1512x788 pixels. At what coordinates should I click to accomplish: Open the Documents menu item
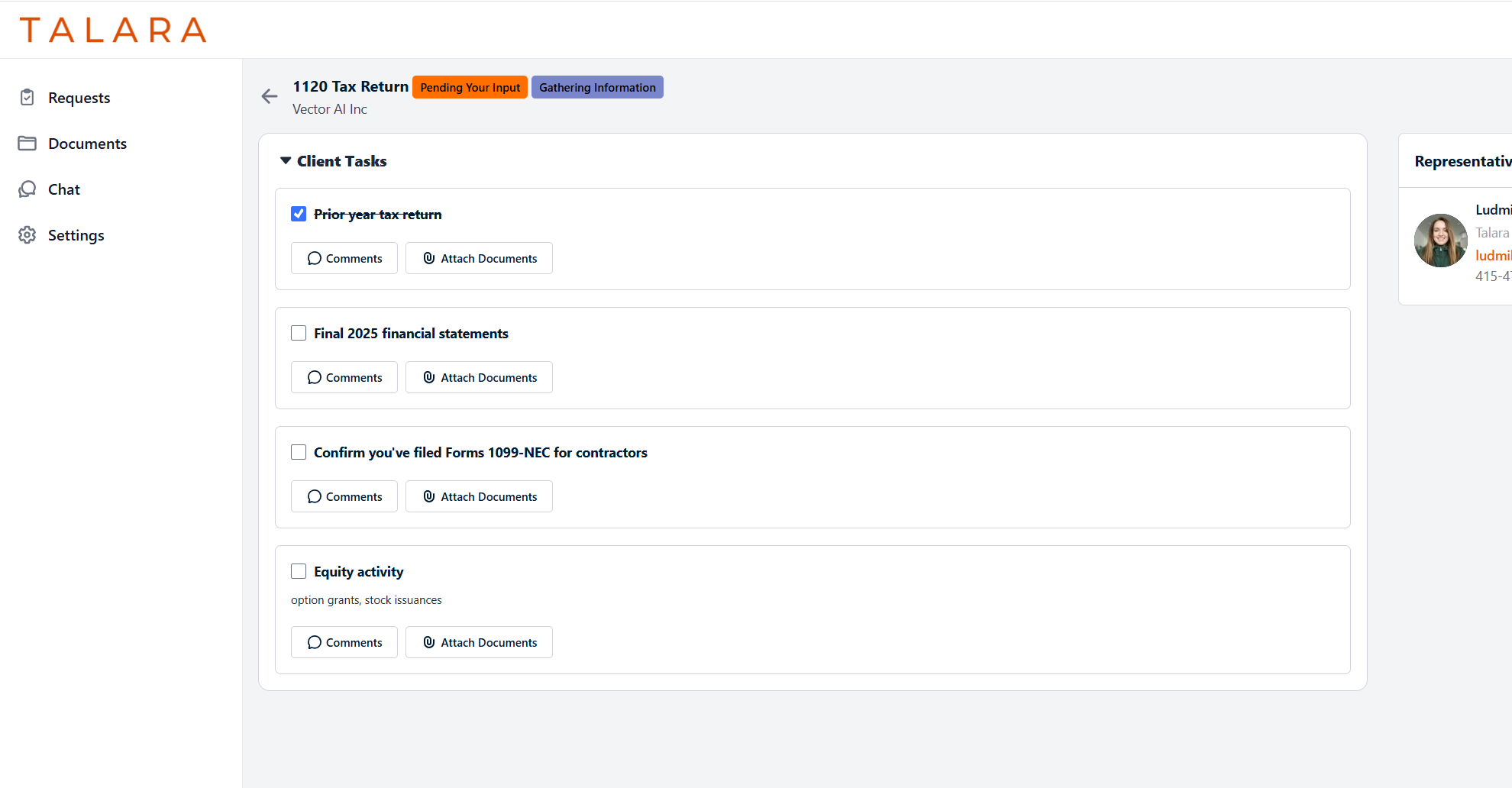point(87,144)
